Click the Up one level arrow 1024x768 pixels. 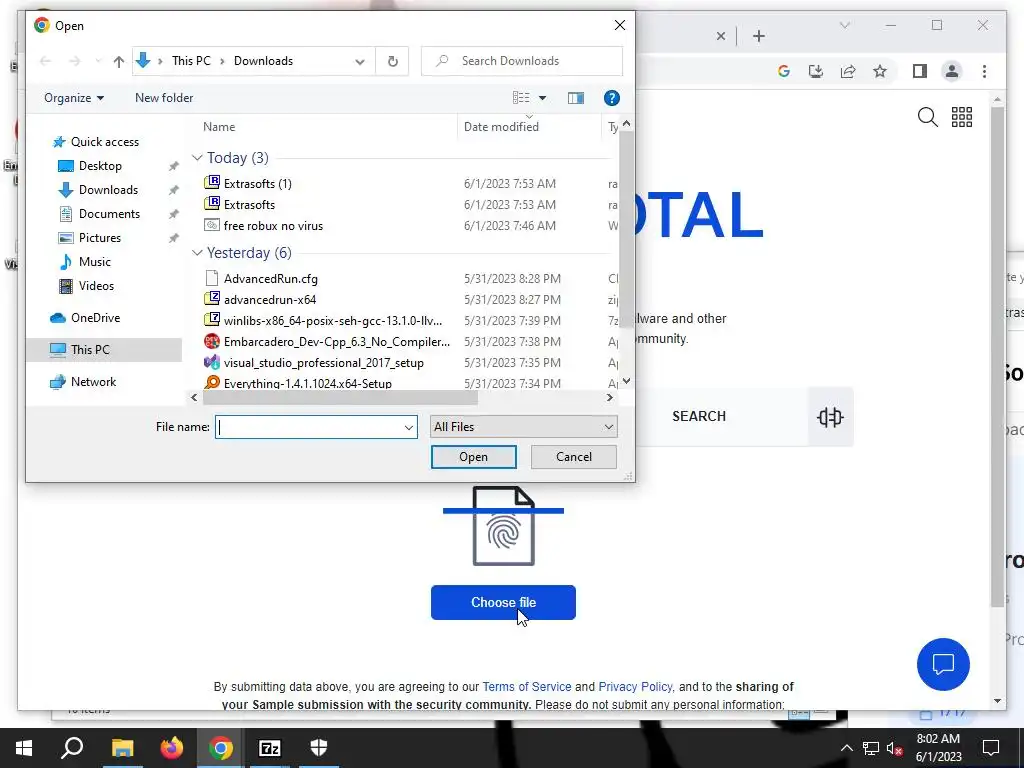118,61
